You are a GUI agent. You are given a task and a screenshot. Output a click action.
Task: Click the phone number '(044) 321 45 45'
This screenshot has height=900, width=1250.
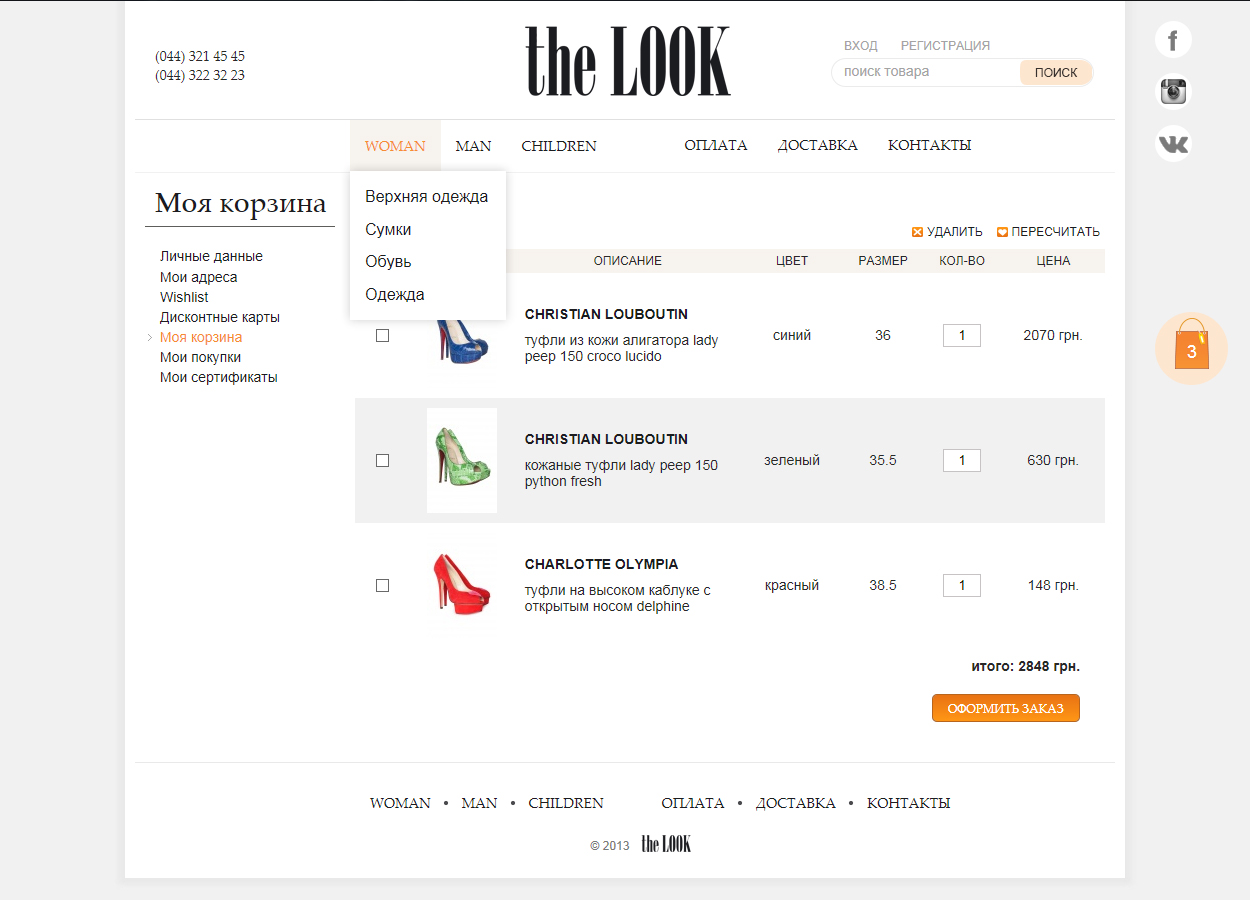[x=200, y=57]
